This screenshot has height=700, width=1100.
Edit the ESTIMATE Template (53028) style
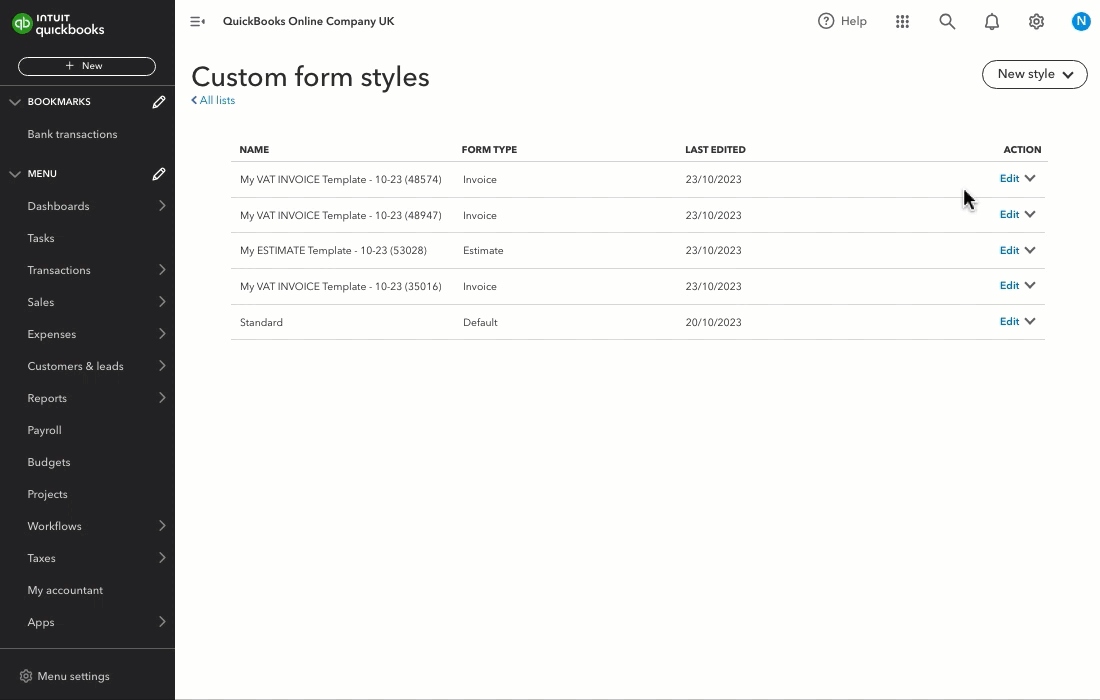(x=1009, y=250)
